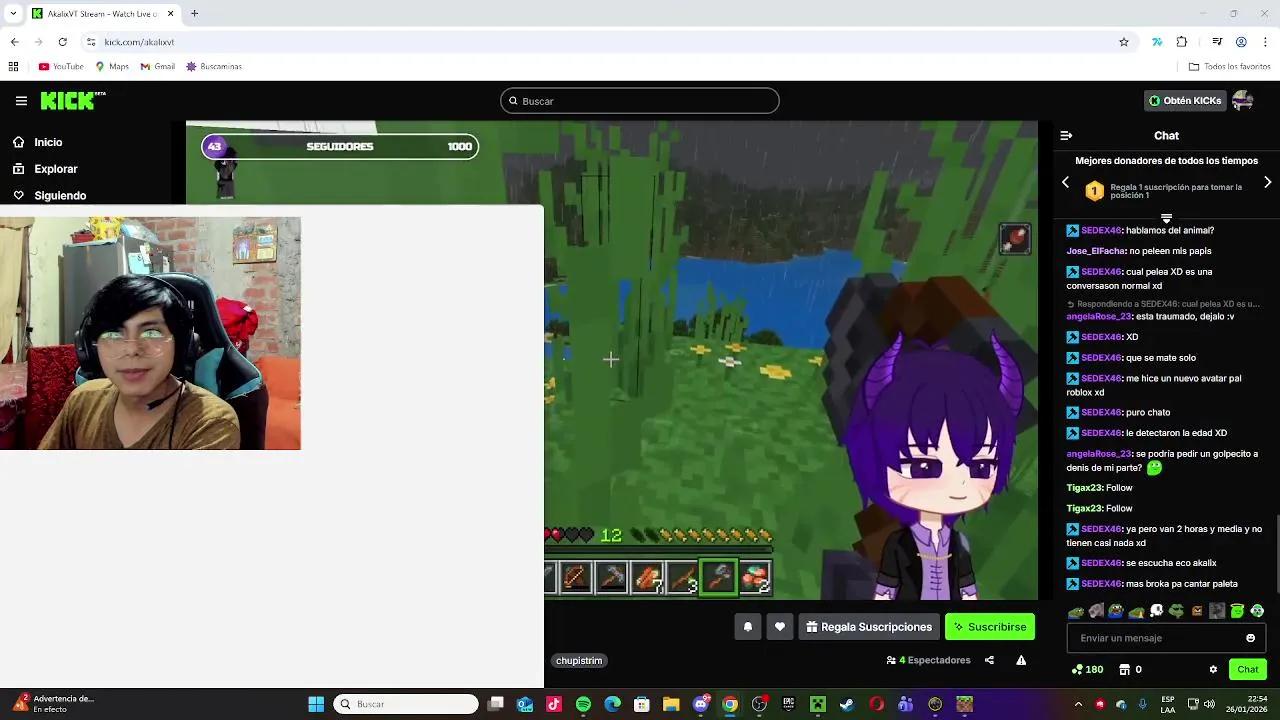Open the emote picker in chat input
The image size is (1280, 720).
(x=1250, y=637)
